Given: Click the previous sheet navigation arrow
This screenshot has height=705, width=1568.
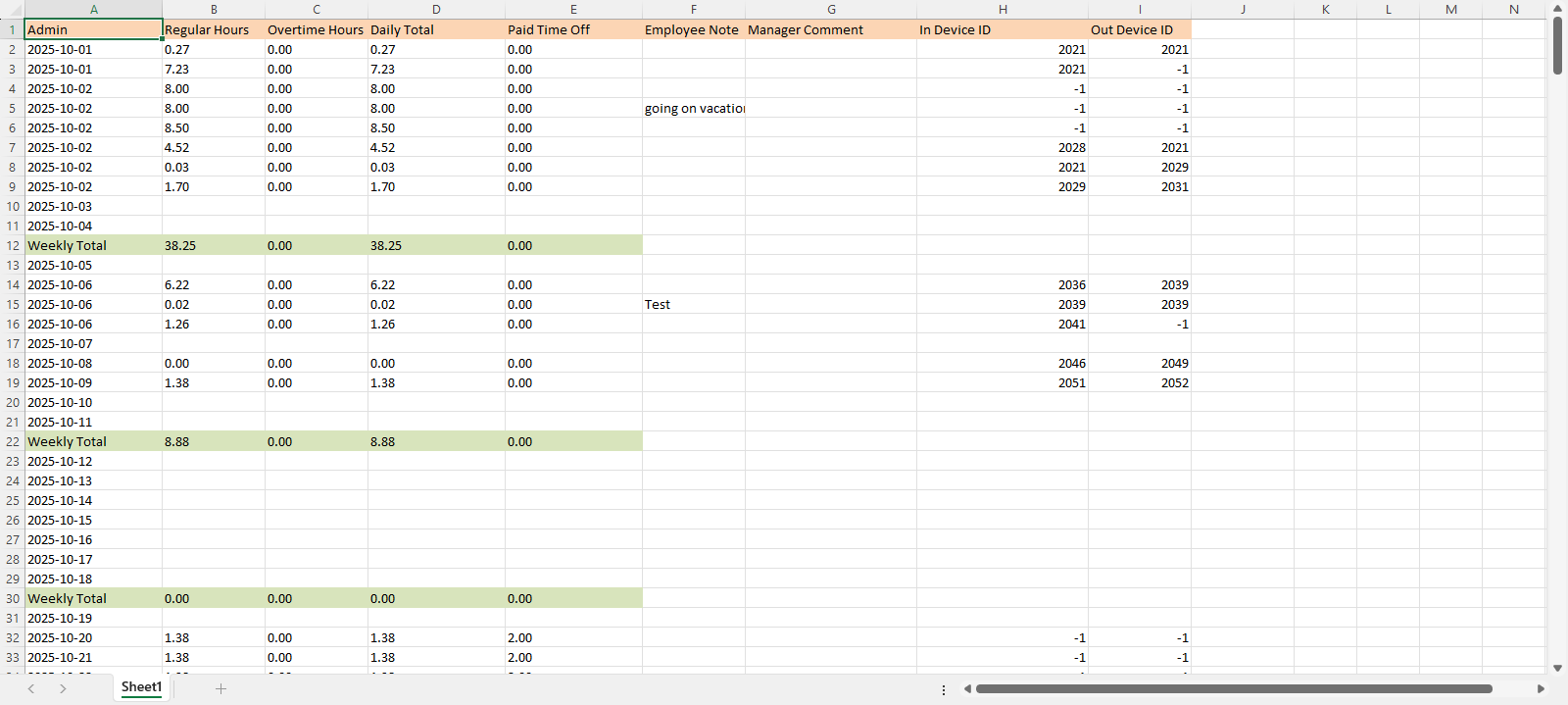Looking at the screenshot, I should pos(31,688).
